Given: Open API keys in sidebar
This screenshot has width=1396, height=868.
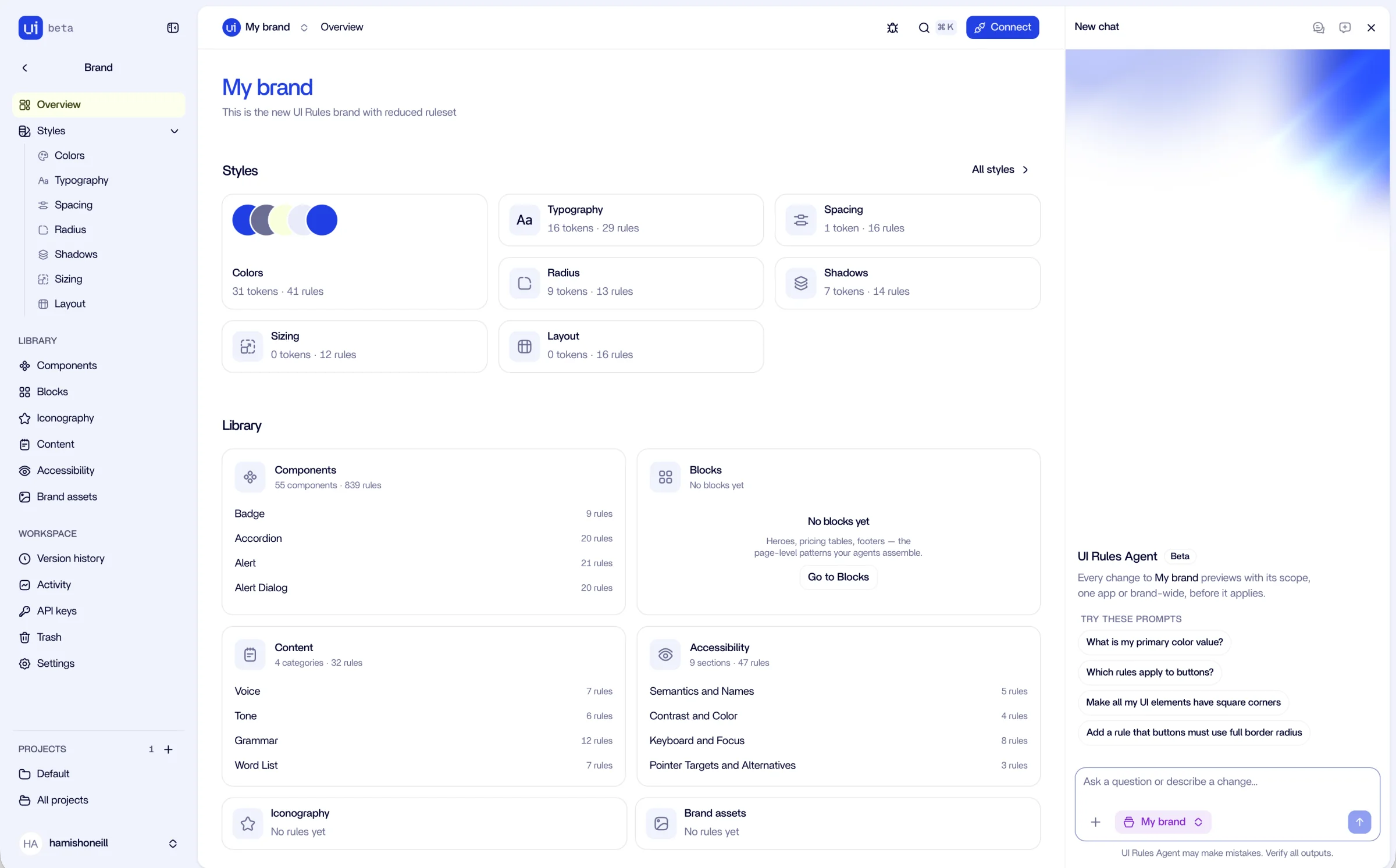Looking at the screenshot, I should pos(56,611).
